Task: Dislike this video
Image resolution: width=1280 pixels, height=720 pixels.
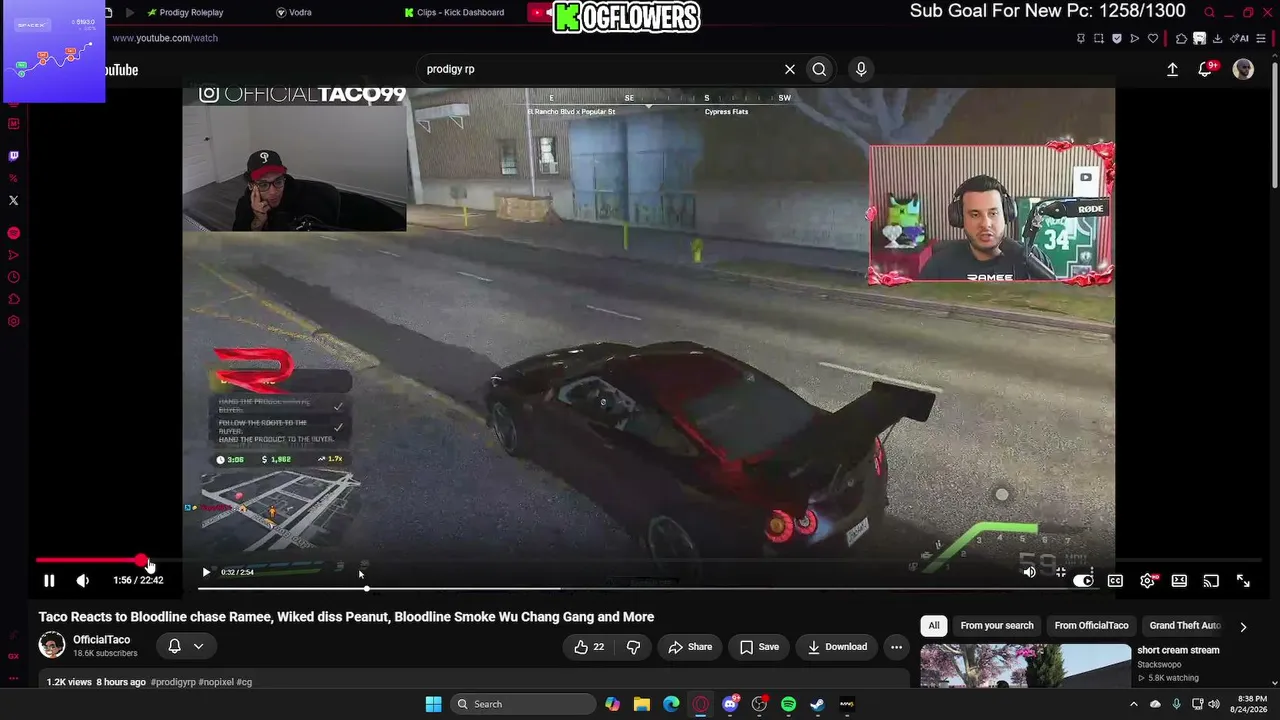Action: (633, 647)
